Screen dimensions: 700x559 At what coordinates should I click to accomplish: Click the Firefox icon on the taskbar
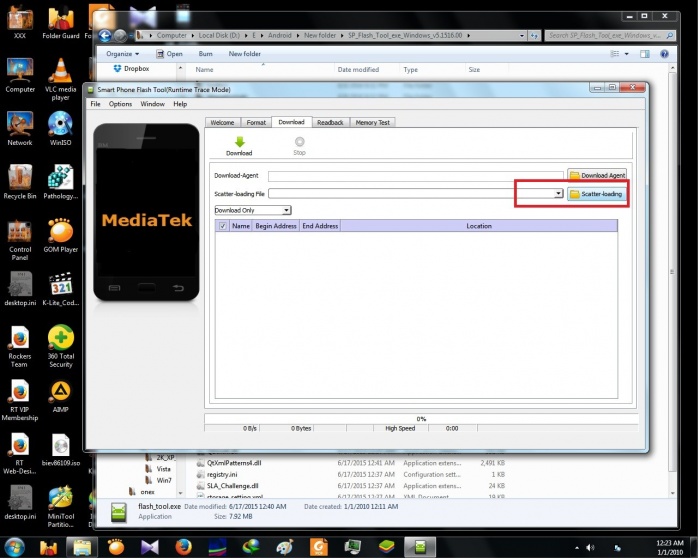(183, 547)
